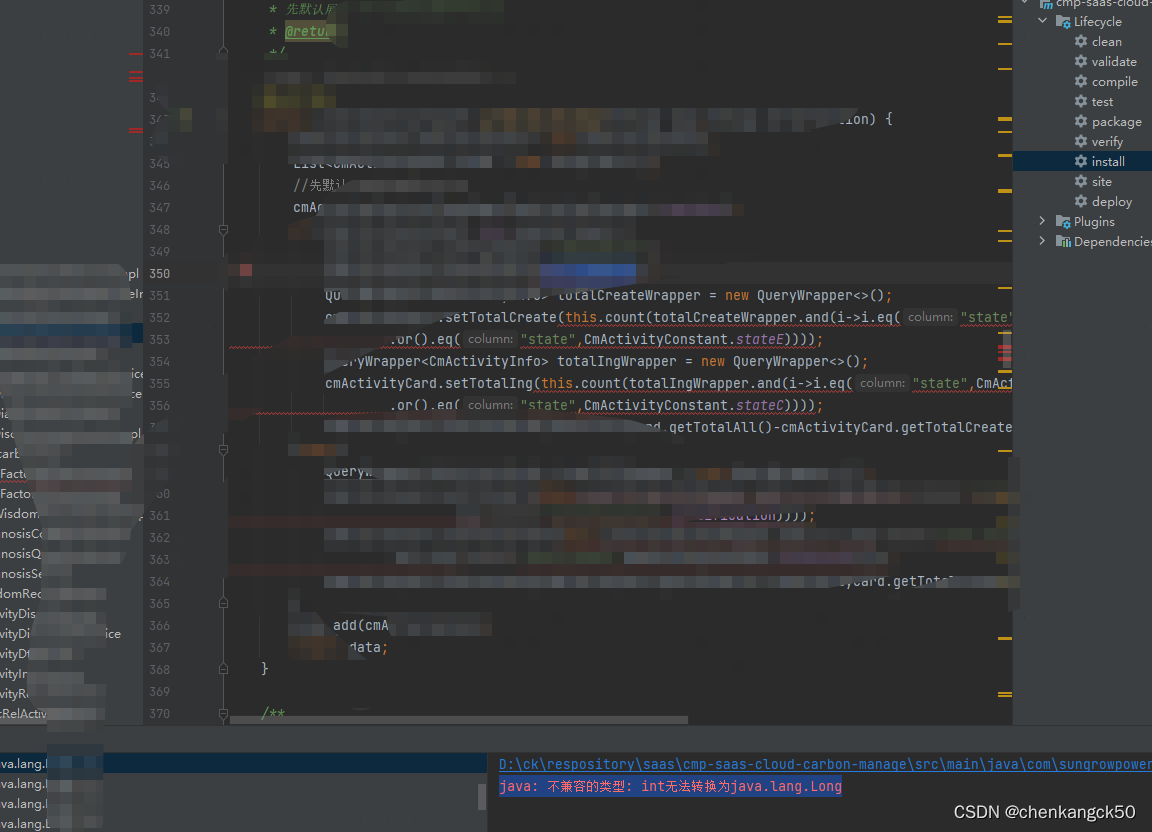Collapse the Lifecycle node
This screenshot has width=1152, height=832.
tap(1043, 20)
